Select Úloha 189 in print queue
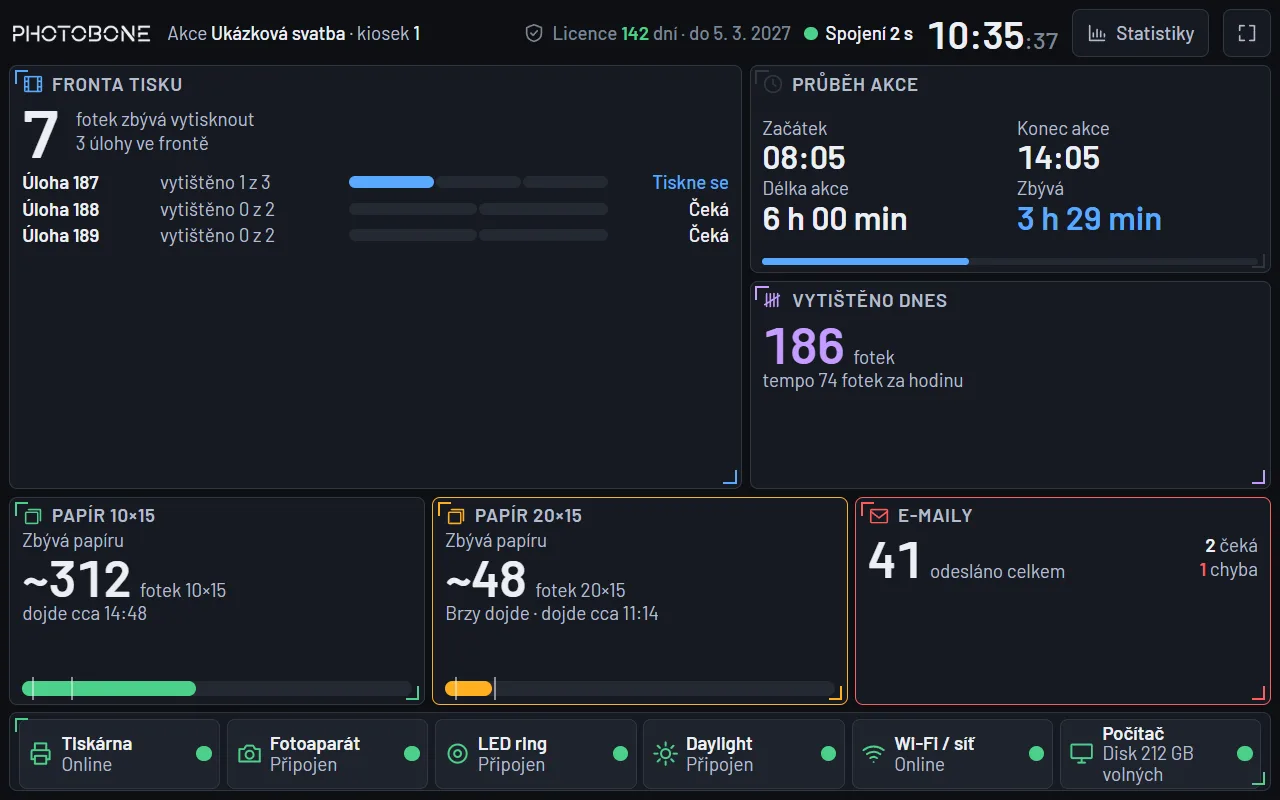Viewport: 1280px width, 800px height. point(375,236)
